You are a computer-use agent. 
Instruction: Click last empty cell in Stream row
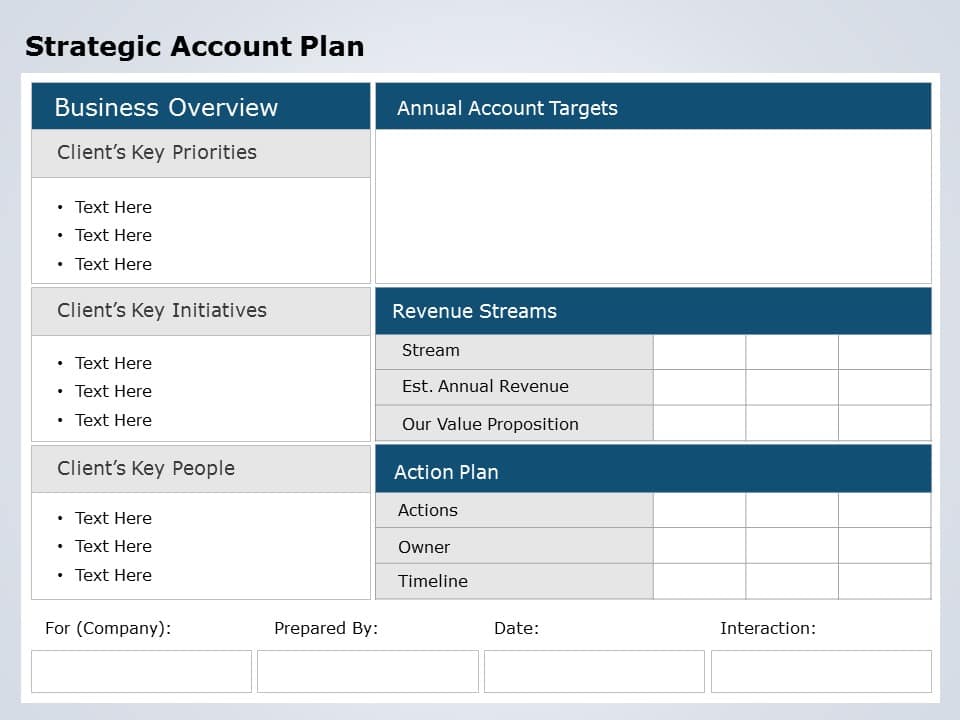[x=885, y=352]
